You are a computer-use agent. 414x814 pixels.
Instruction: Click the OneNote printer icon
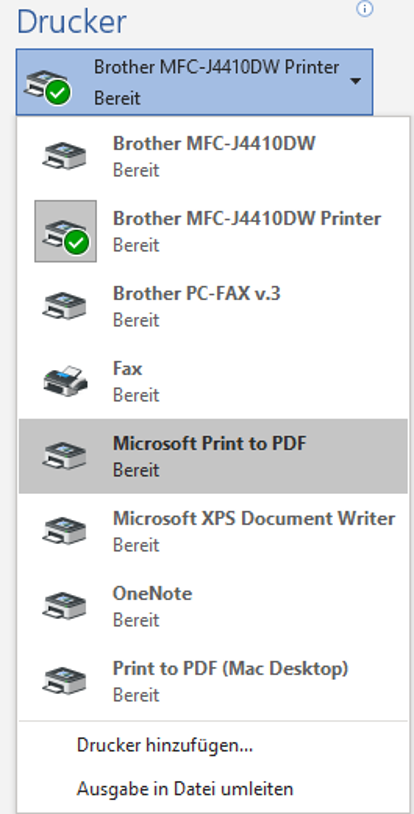[64, 605]
